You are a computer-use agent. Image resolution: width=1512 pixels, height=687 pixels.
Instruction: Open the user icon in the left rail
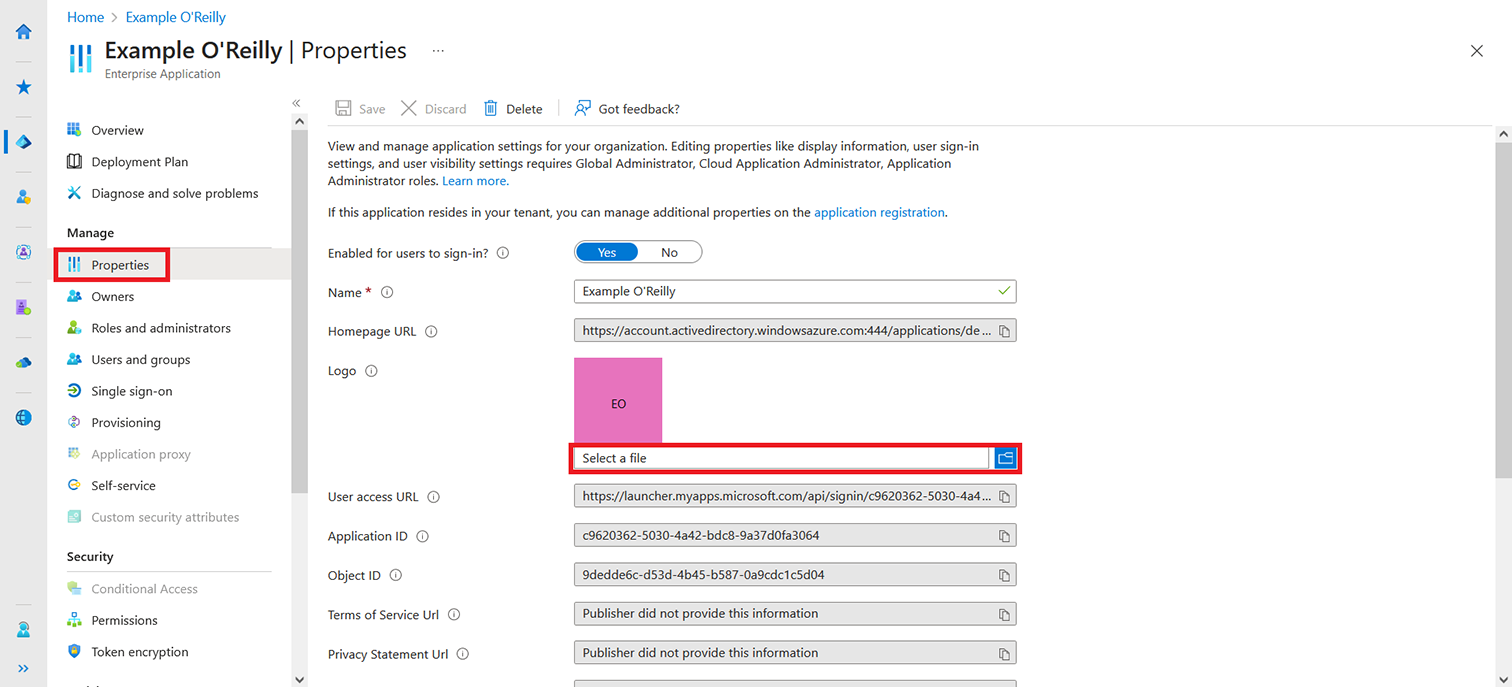[23, 197]
